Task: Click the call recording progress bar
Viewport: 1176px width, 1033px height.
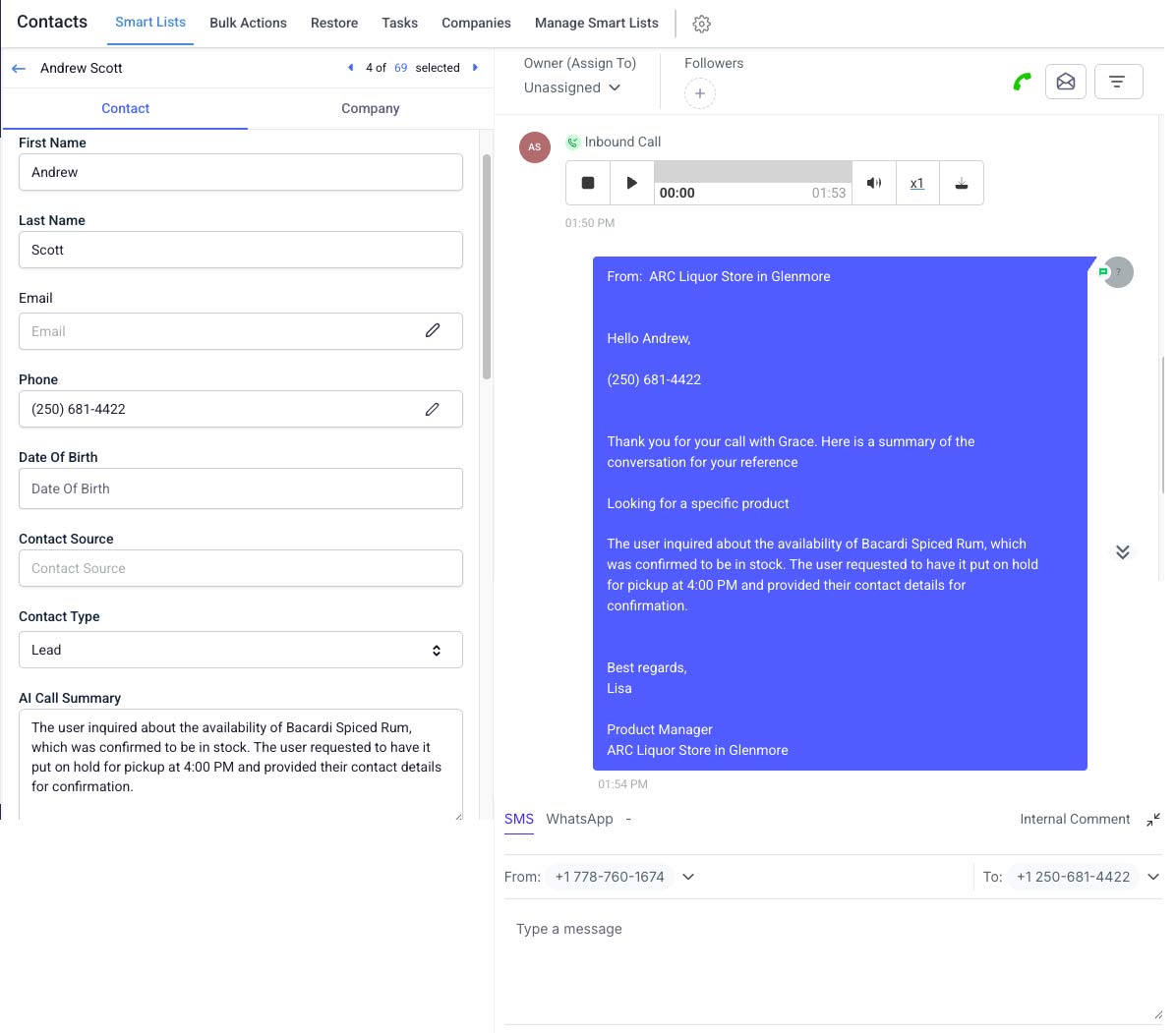Action: pos(752,172)
